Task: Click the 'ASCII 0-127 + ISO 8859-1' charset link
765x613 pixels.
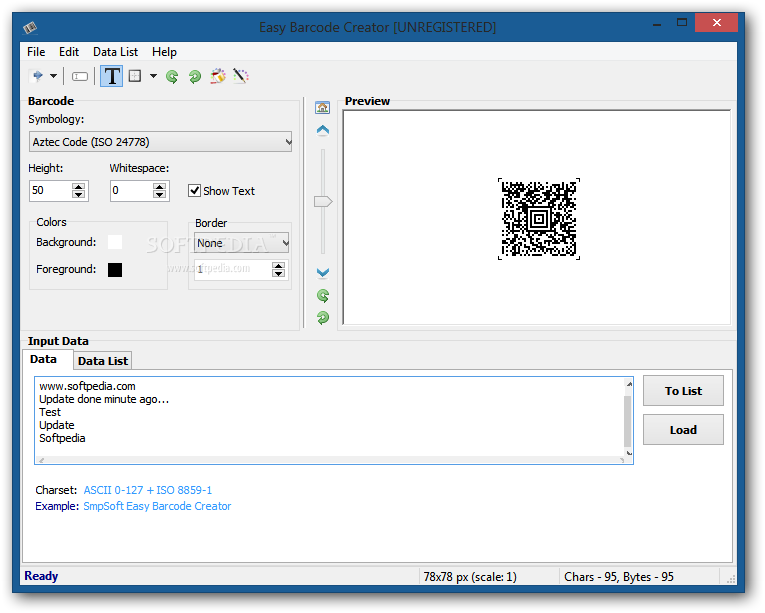Action: (x=148, y=490)
